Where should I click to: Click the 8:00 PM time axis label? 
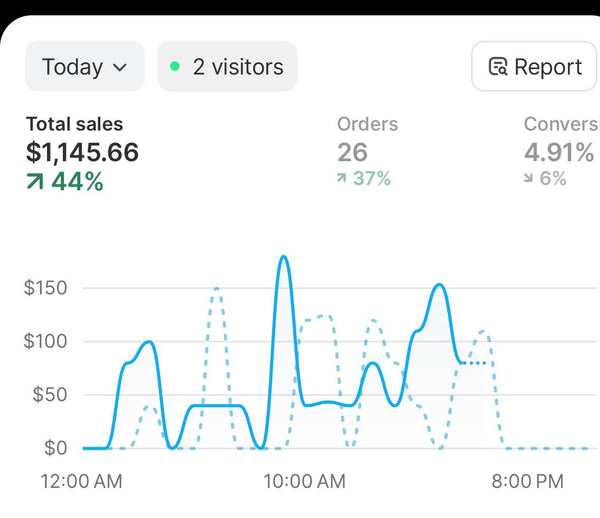click(x=527, y=482)
